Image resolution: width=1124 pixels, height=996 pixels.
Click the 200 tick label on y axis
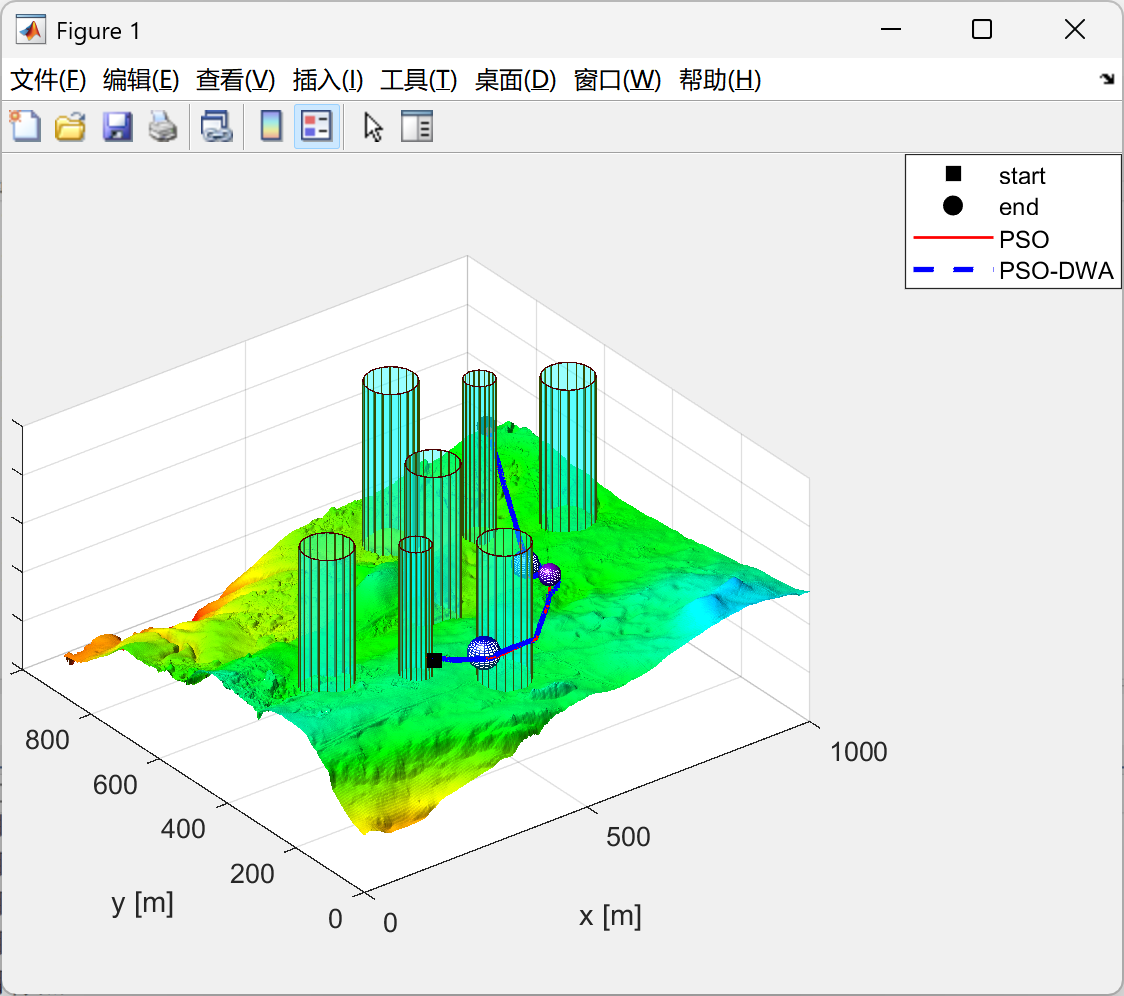click(x=252, y=873)
